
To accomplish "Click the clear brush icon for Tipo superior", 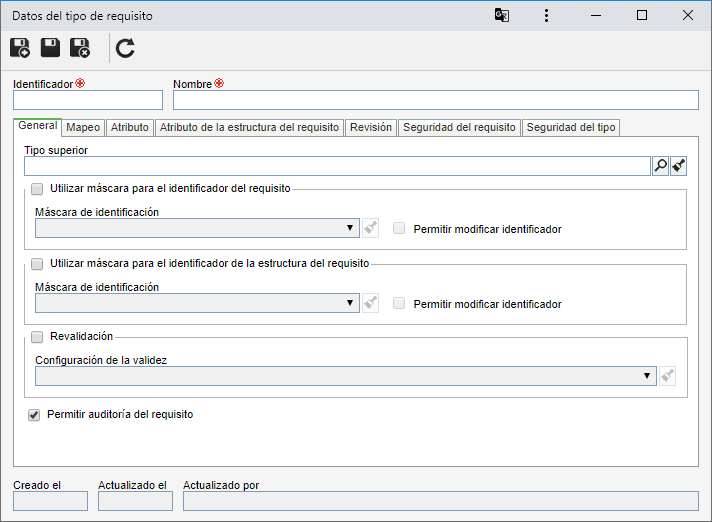I will pos(678,166).
